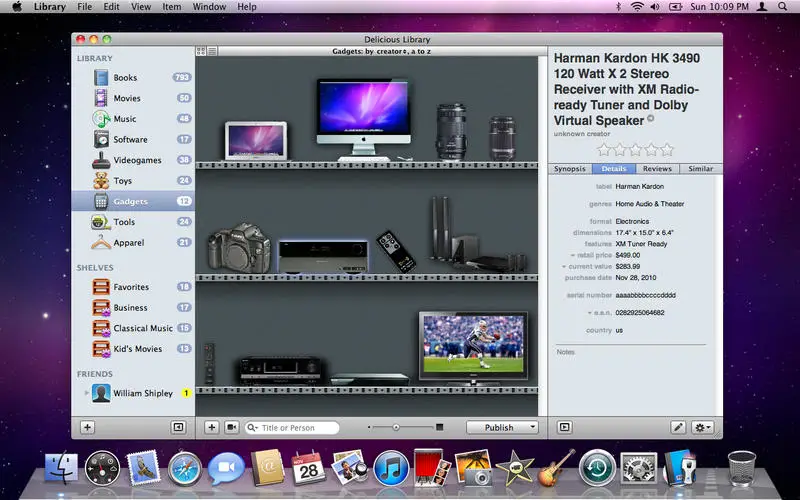This screenshot has height=500, width=800.
Task: Open Time Machine from the Dock
Action: (597, 467)
